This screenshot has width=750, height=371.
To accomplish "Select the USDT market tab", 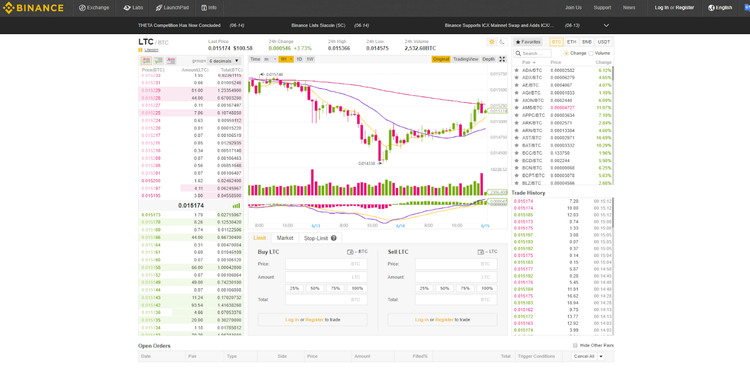I will [604, 42].
